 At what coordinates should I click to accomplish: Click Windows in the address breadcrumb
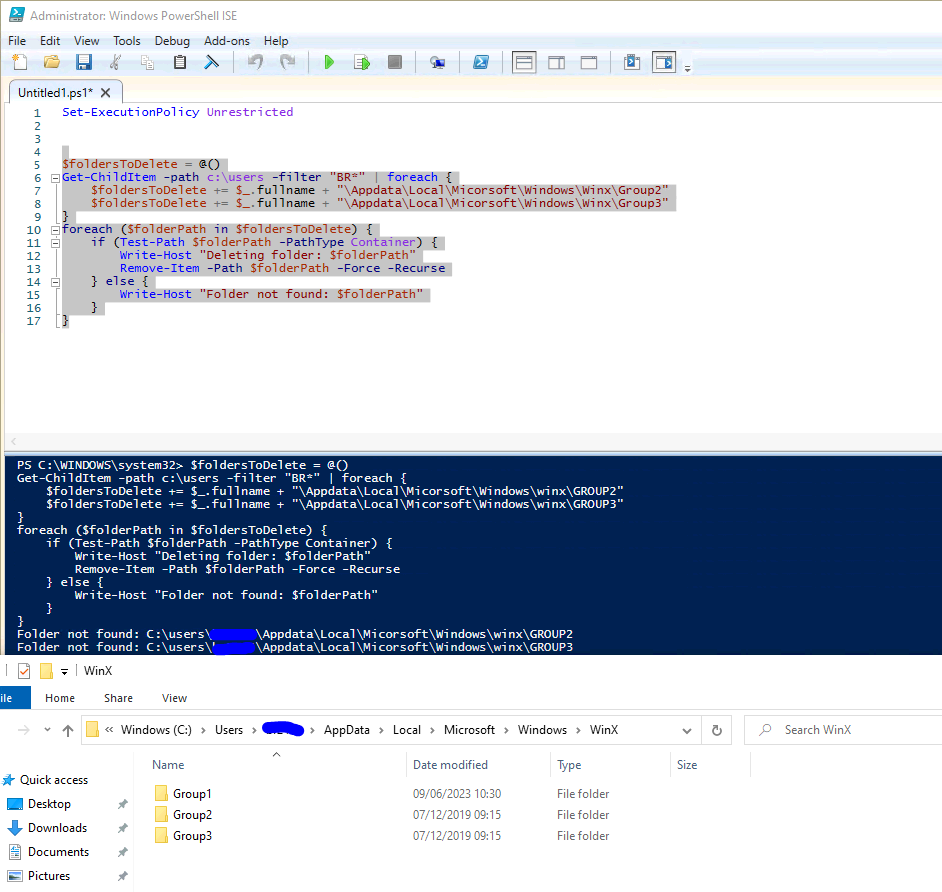(x=542, y=730)
